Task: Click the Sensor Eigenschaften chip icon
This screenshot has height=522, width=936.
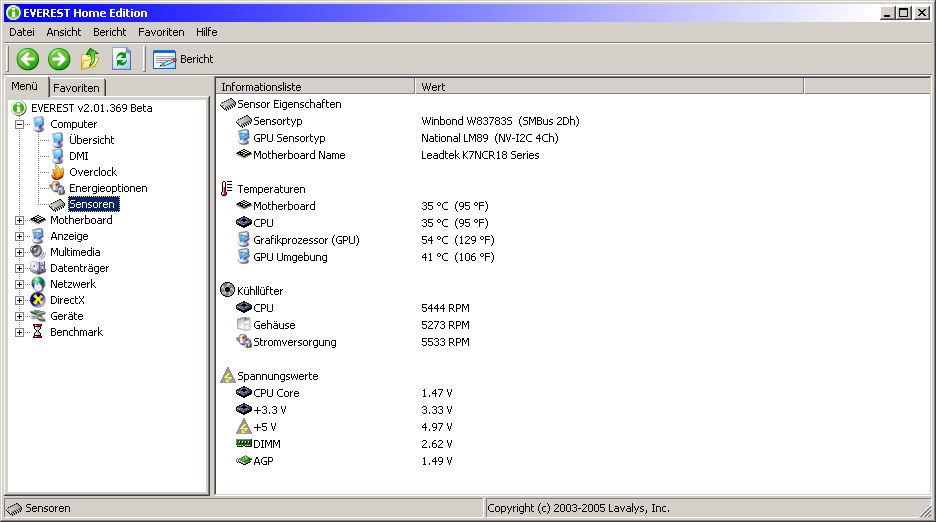Action: 228,105
